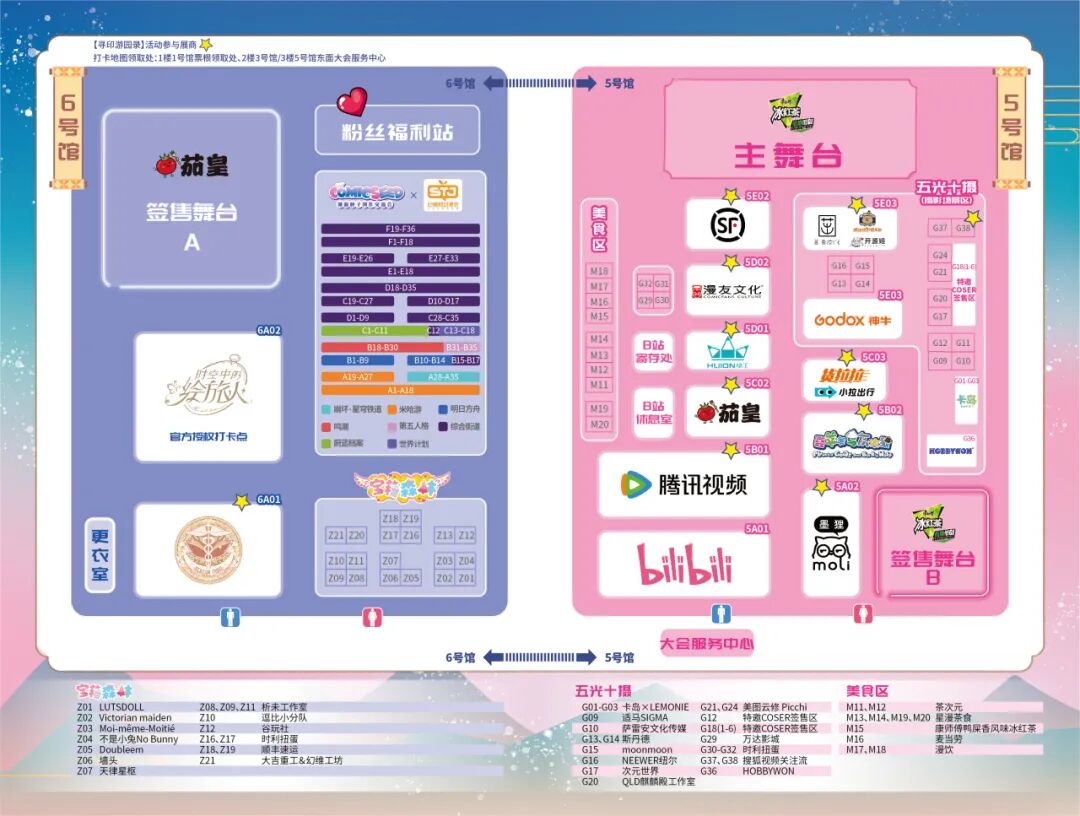Click the iced tea logo on 主舞台
Viewport: 1080px width, 816px height.
[791, 112]
